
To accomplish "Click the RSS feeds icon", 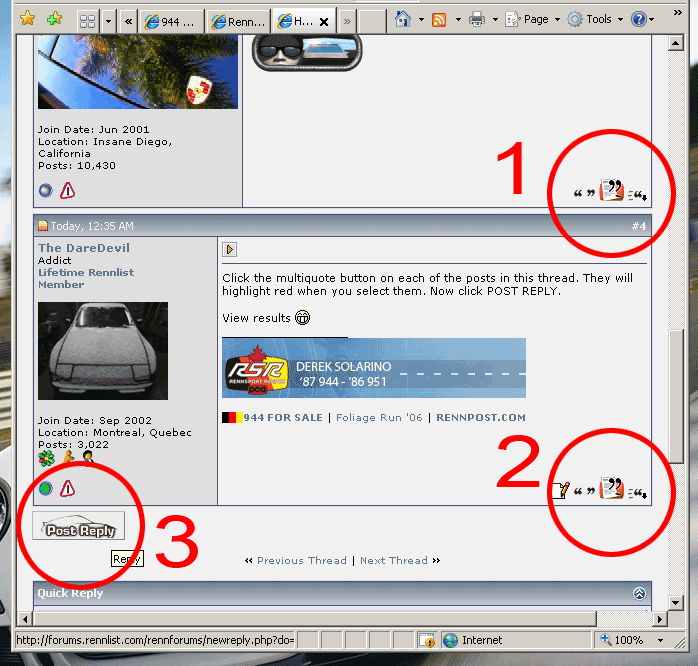I will tap(439, 19).
